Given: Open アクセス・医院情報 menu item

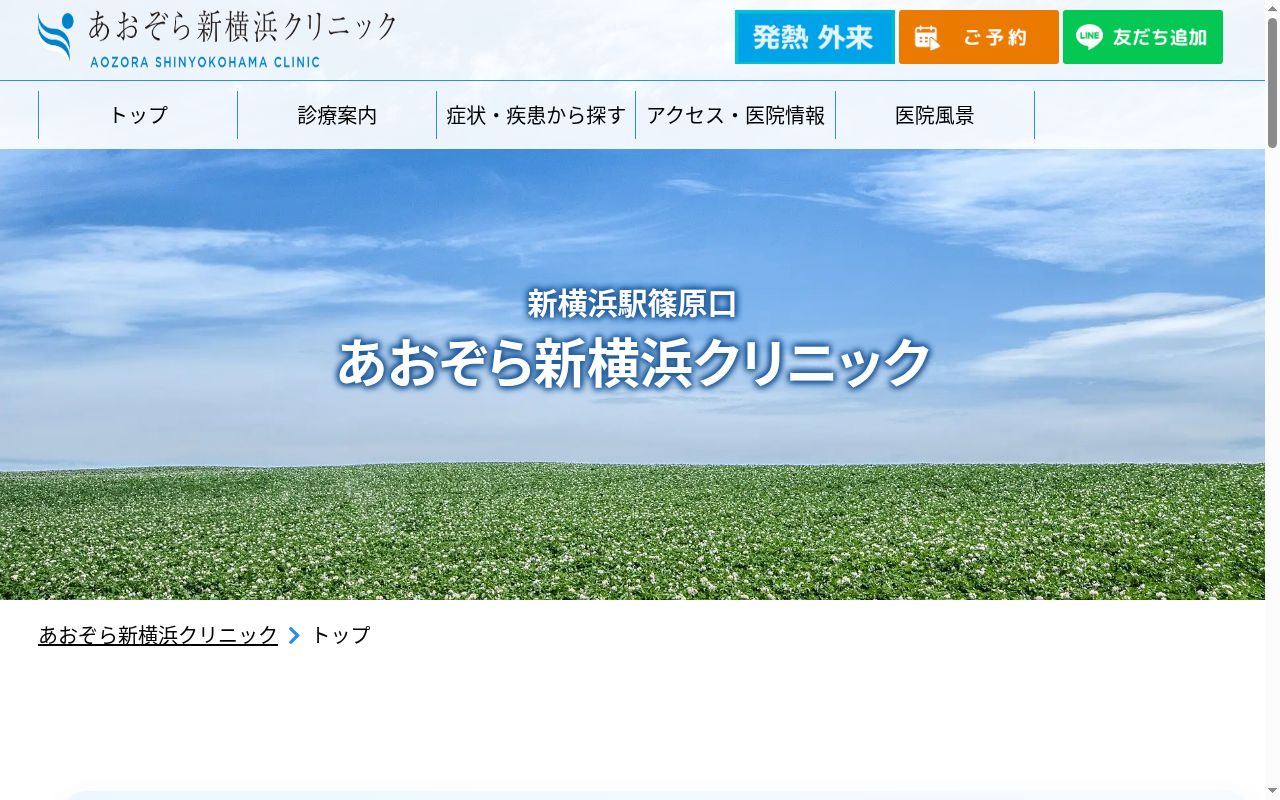Looking at the screenshot, I should 736,115.
